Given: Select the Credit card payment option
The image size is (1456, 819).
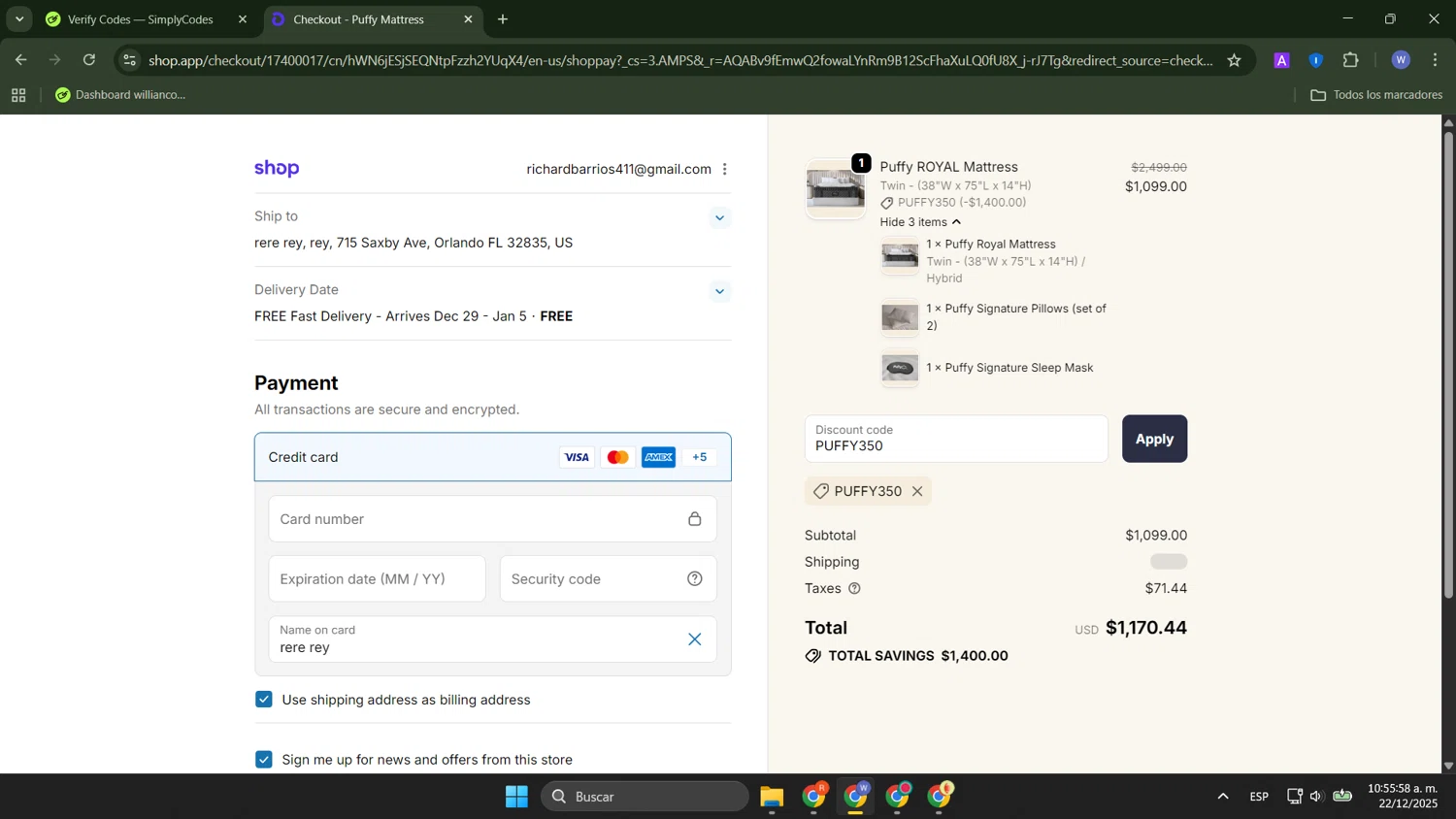Looking at the screenshot, I should point(492,457).
